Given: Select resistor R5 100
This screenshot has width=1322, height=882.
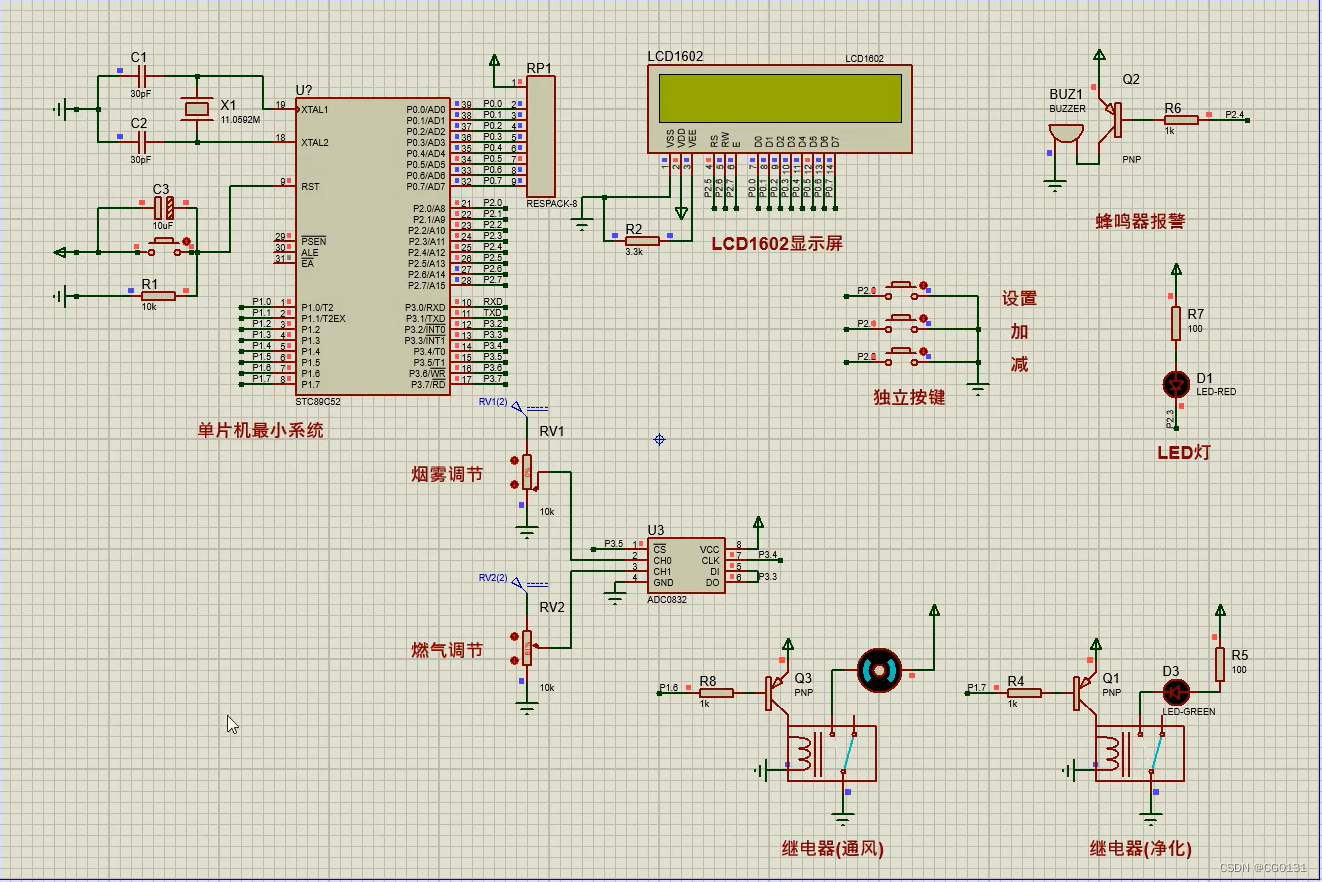Looking at the screenshot, I should tap(1220, 665).
